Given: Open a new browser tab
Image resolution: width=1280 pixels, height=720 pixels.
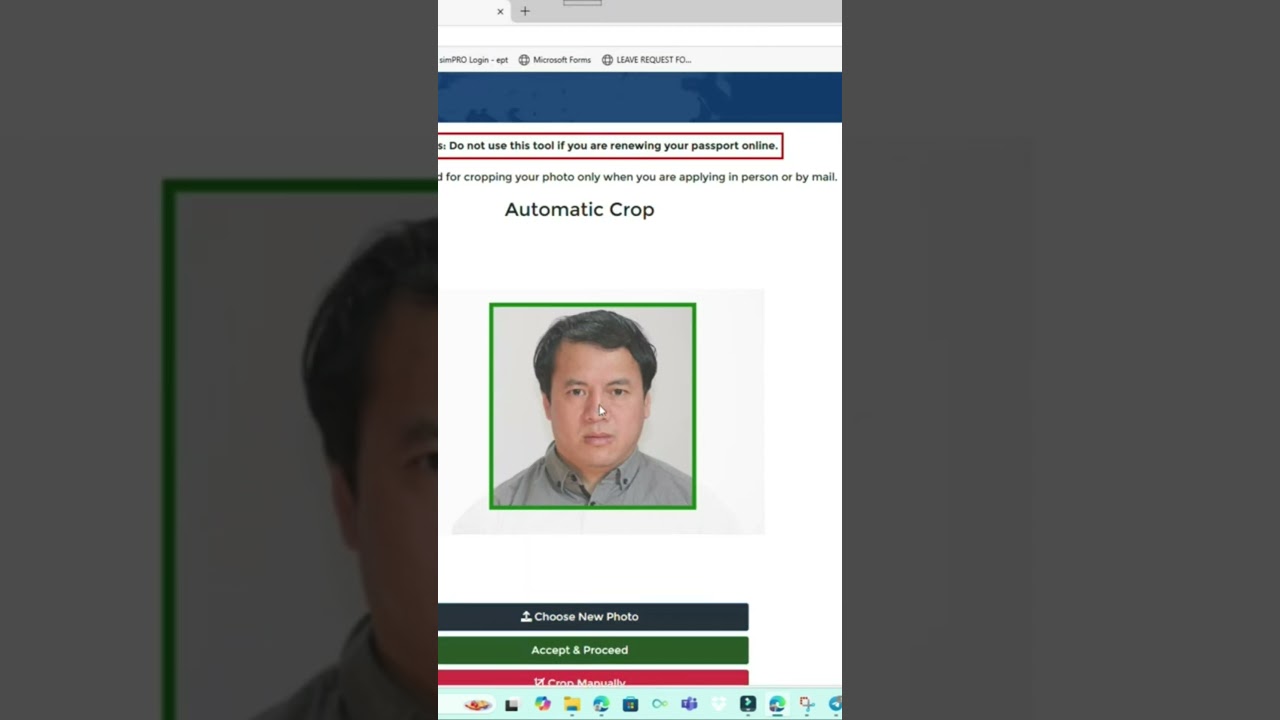Looking at the screenshot, I should tap(525, 11).
